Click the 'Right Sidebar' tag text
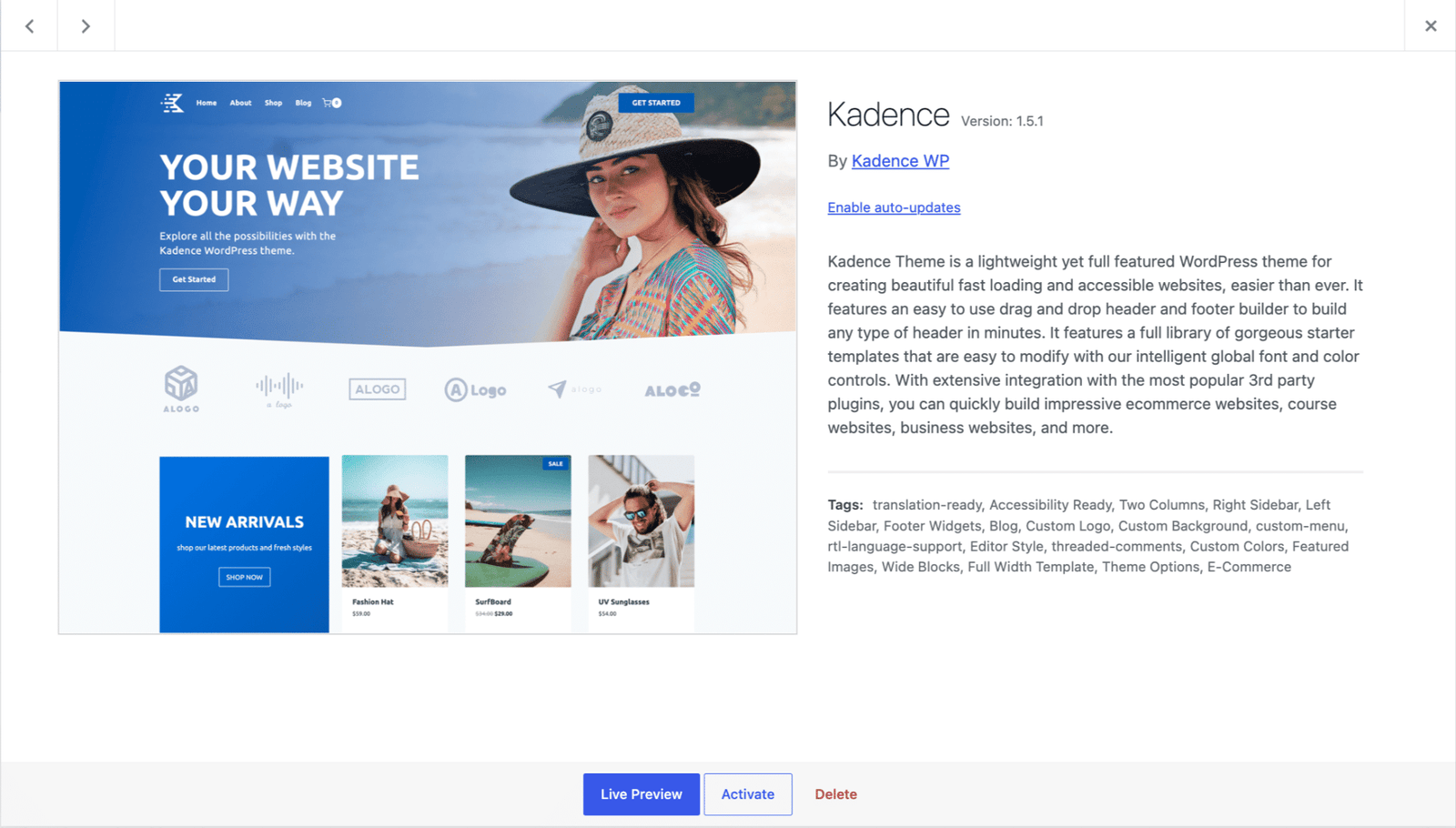The height and width of the screenshot is (828, 1456). (1255, 505)
